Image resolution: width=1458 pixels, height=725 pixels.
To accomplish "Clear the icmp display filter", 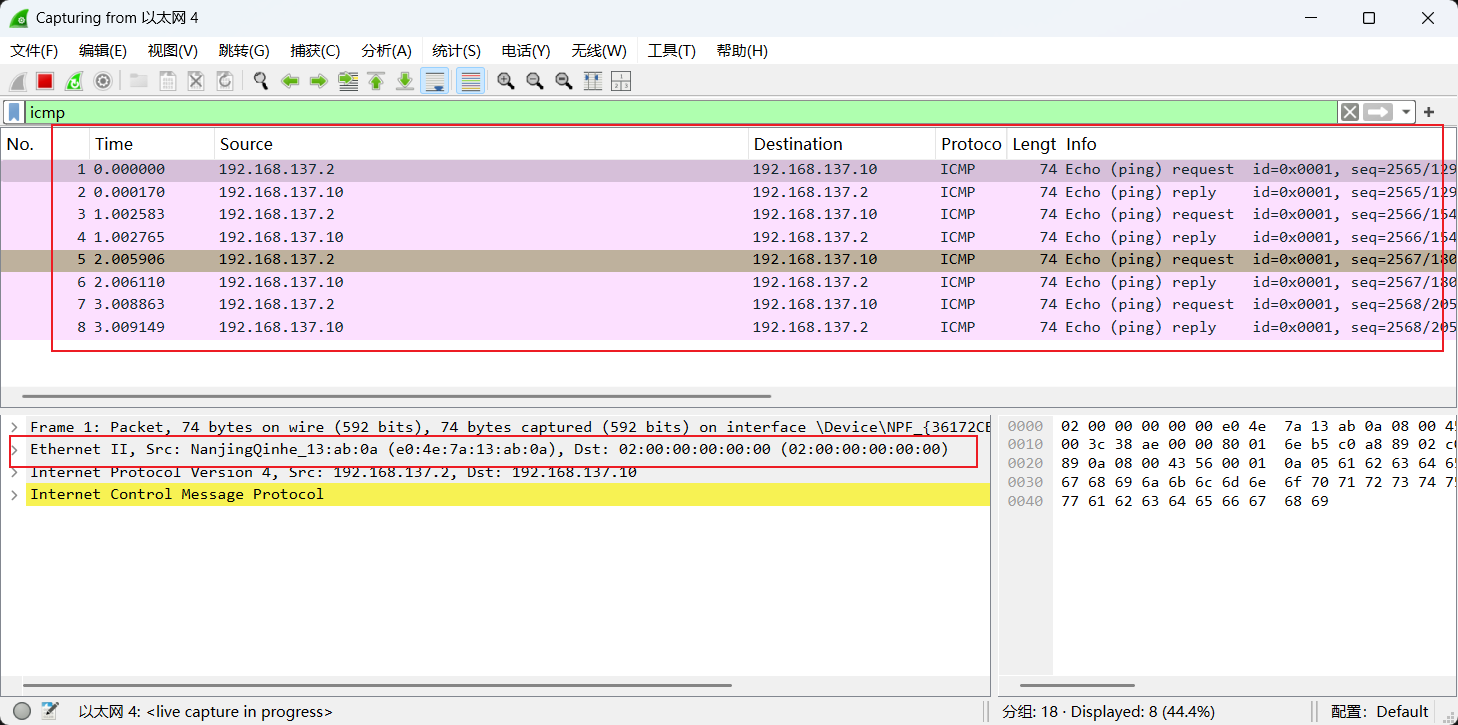I will tap(1350, 112).
